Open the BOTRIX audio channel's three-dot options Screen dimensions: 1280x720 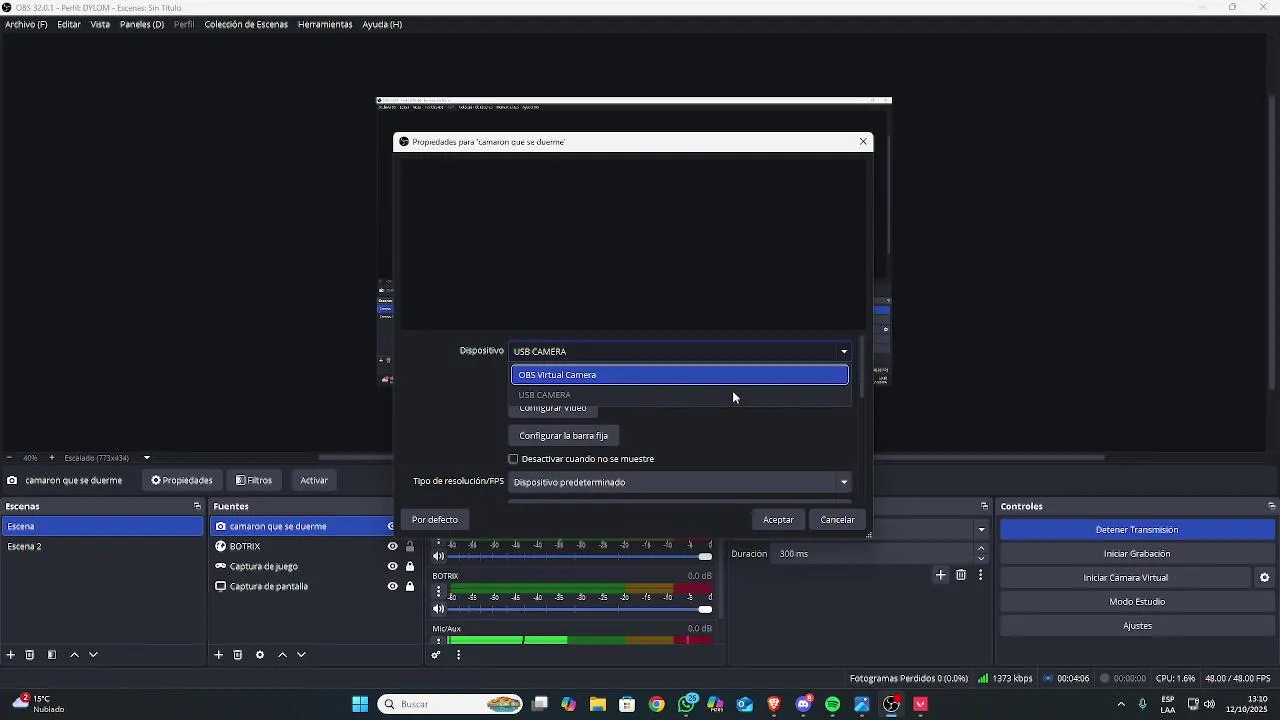pos(438,591)
